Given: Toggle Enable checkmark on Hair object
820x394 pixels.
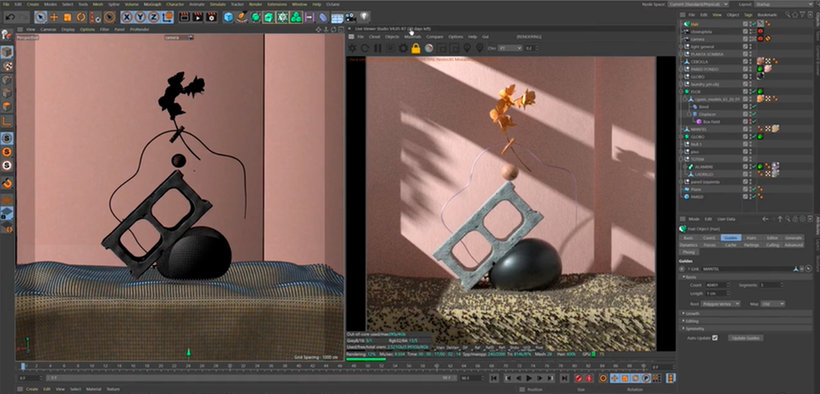Looking at the screenshot, I should coord(754,24).
